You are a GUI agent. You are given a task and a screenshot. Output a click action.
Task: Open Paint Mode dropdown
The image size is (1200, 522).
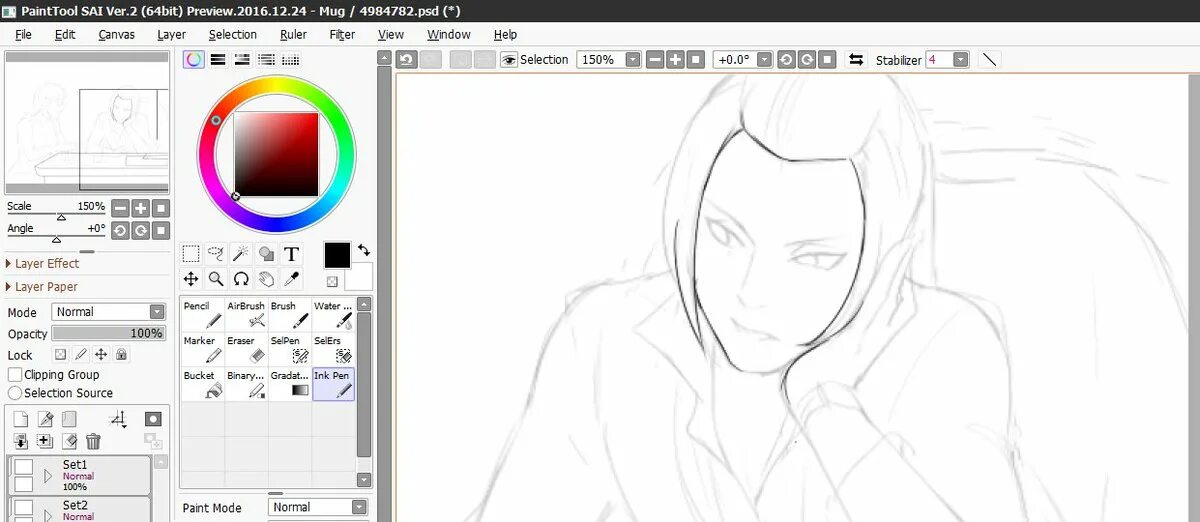pos(318,507)
